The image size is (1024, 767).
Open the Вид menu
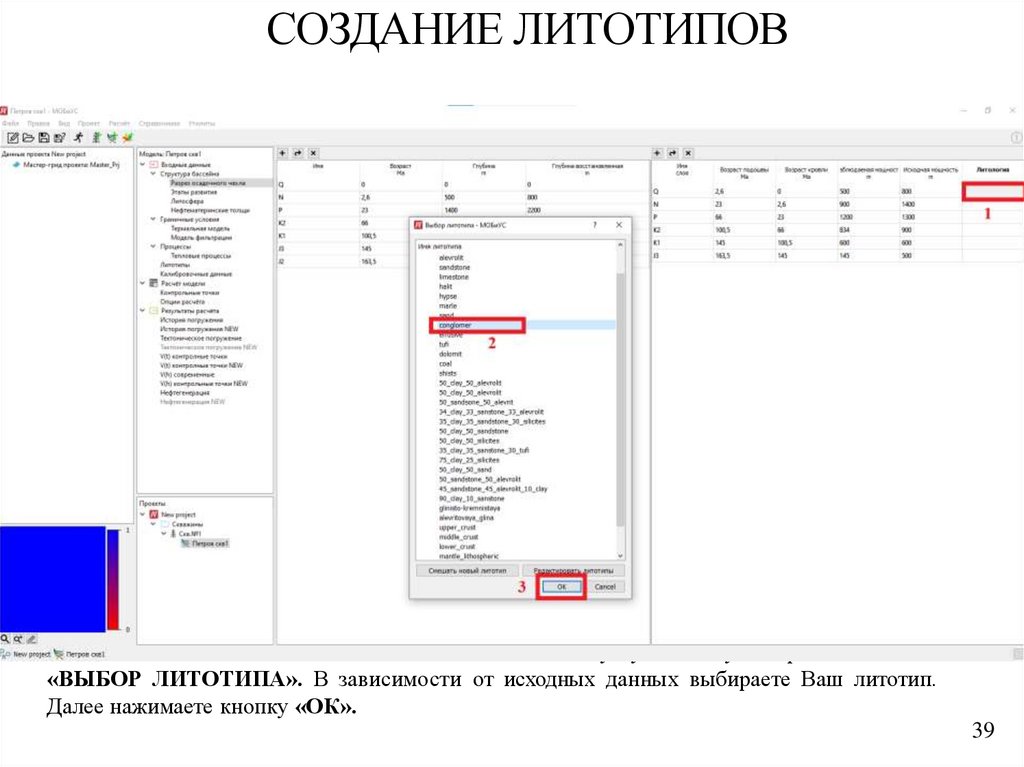pos(64,123)
